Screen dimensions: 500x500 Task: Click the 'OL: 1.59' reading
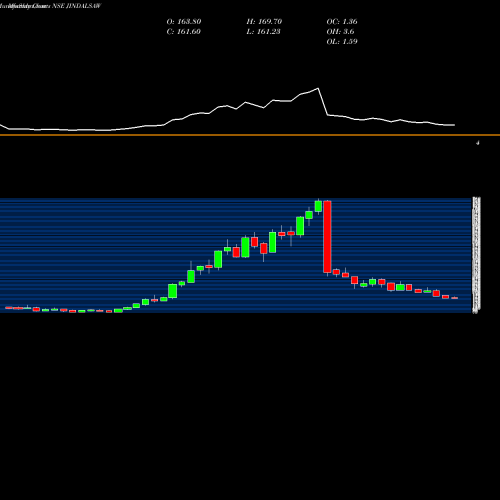click(x=342, y=41)
